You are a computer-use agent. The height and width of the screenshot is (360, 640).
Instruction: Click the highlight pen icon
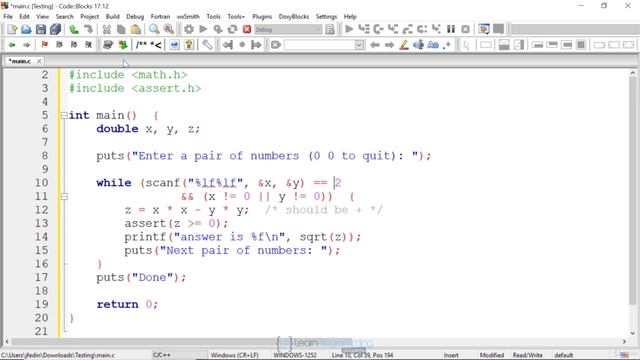(x=404, y=45)
